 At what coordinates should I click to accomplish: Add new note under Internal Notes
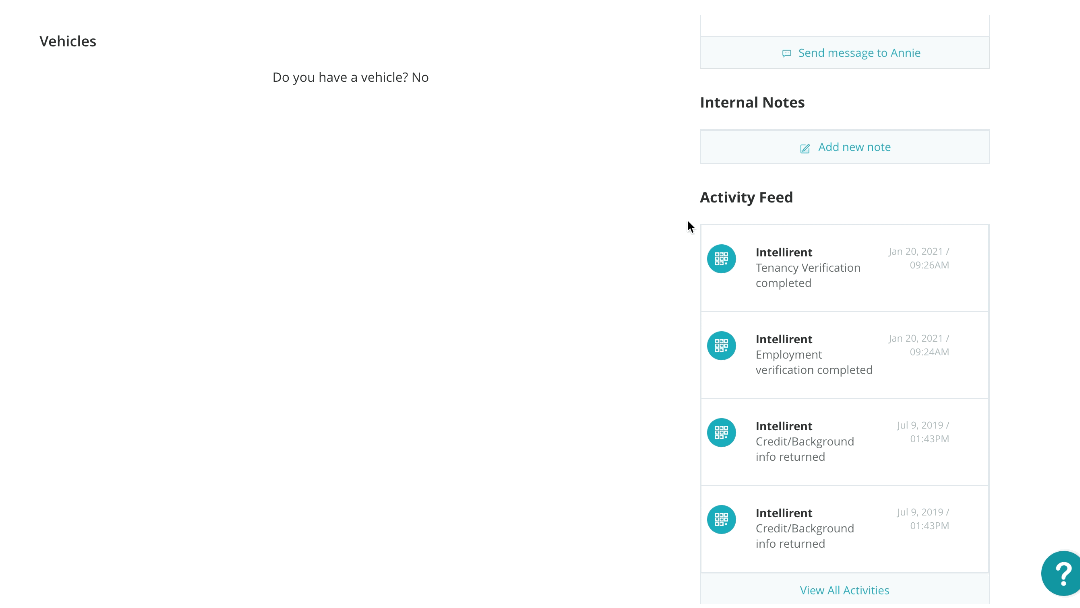[854, 147]
